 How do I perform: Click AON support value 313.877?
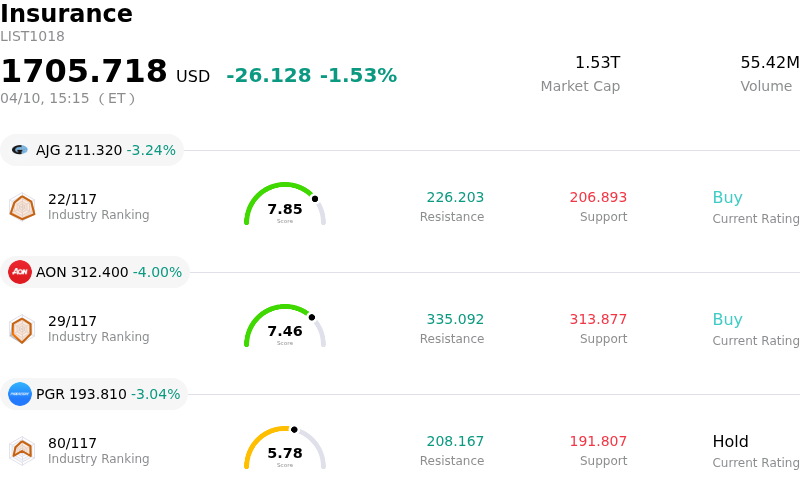[598, 320]
